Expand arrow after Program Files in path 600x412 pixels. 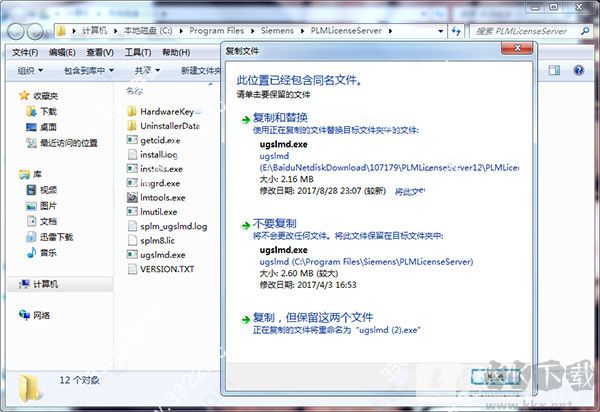(x=253, y=31)
